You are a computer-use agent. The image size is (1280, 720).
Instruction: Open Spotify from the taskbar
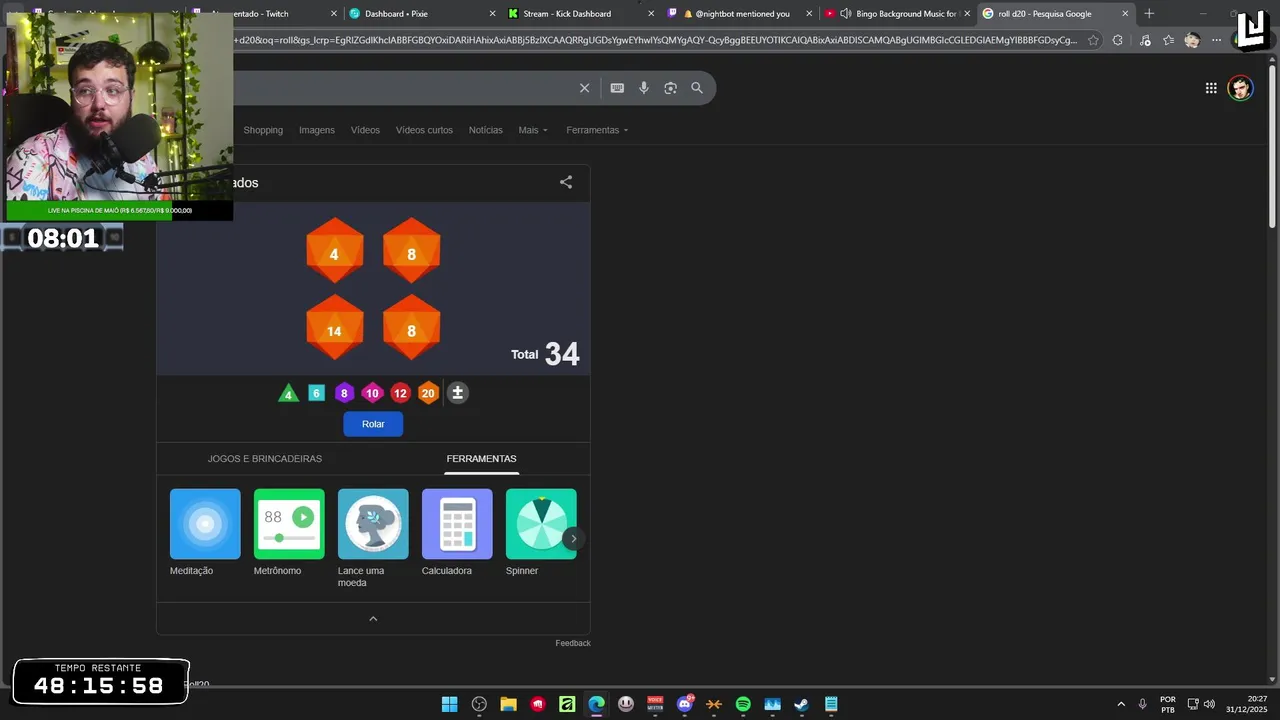[x=743, y=704]
